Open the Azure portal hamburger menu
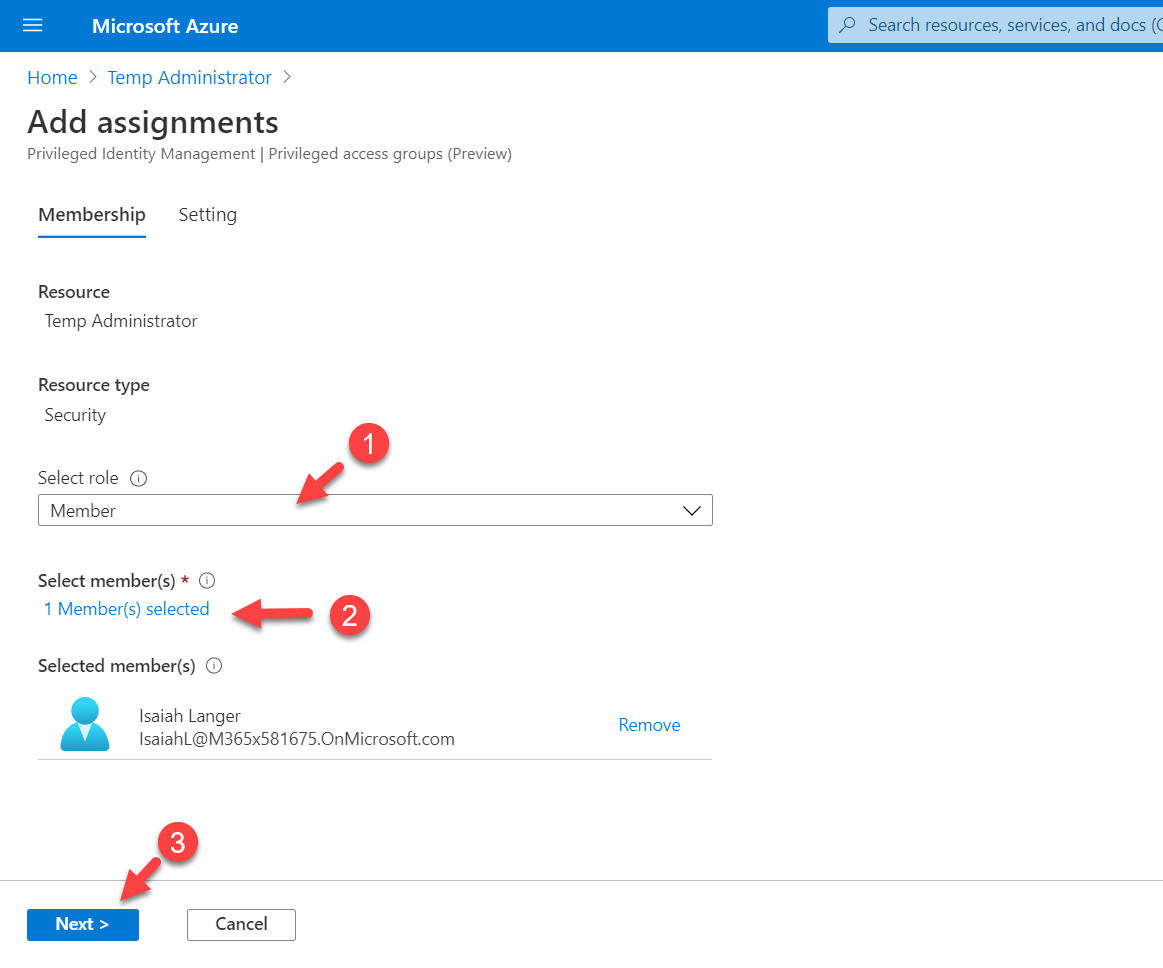 33,25
